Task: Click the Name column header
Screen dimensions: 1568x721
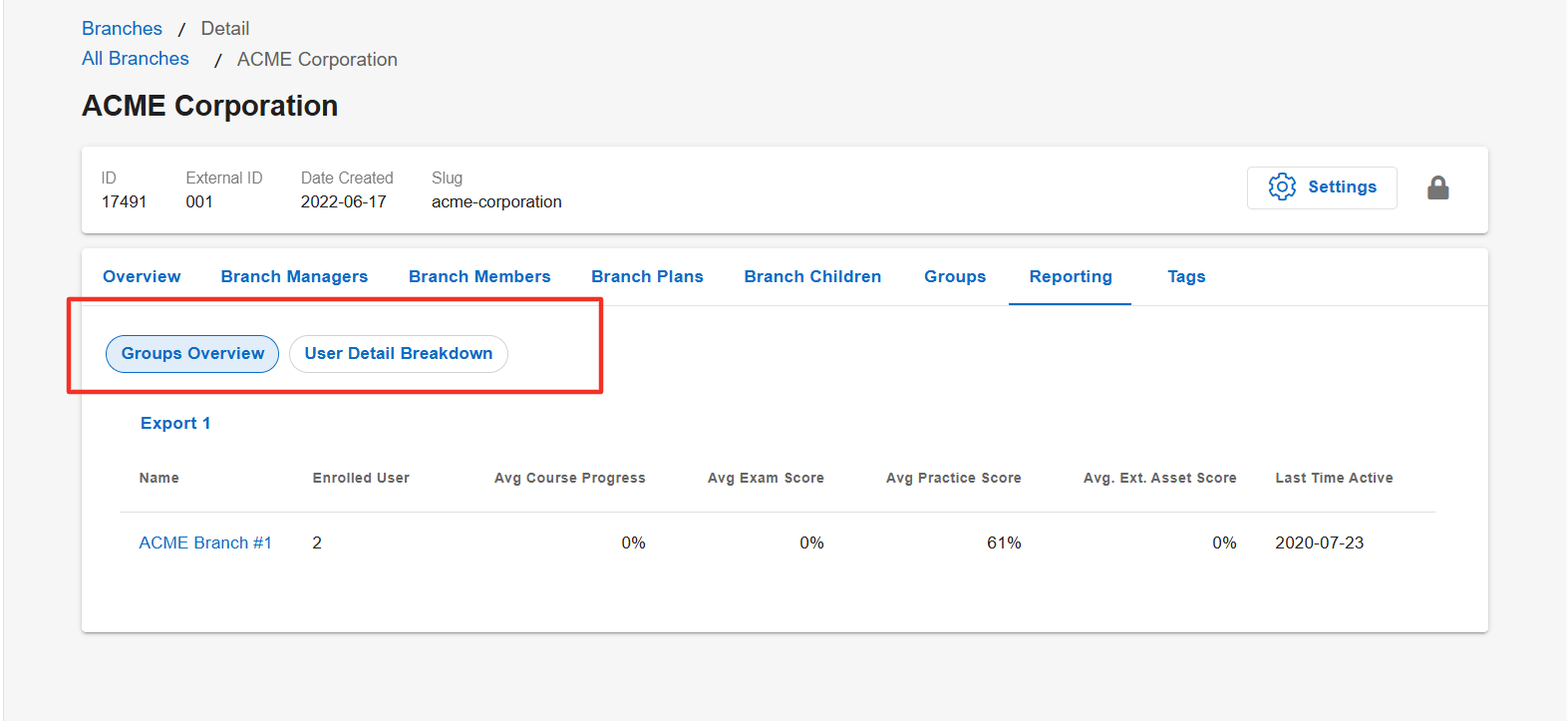Action: coord(159,478)
